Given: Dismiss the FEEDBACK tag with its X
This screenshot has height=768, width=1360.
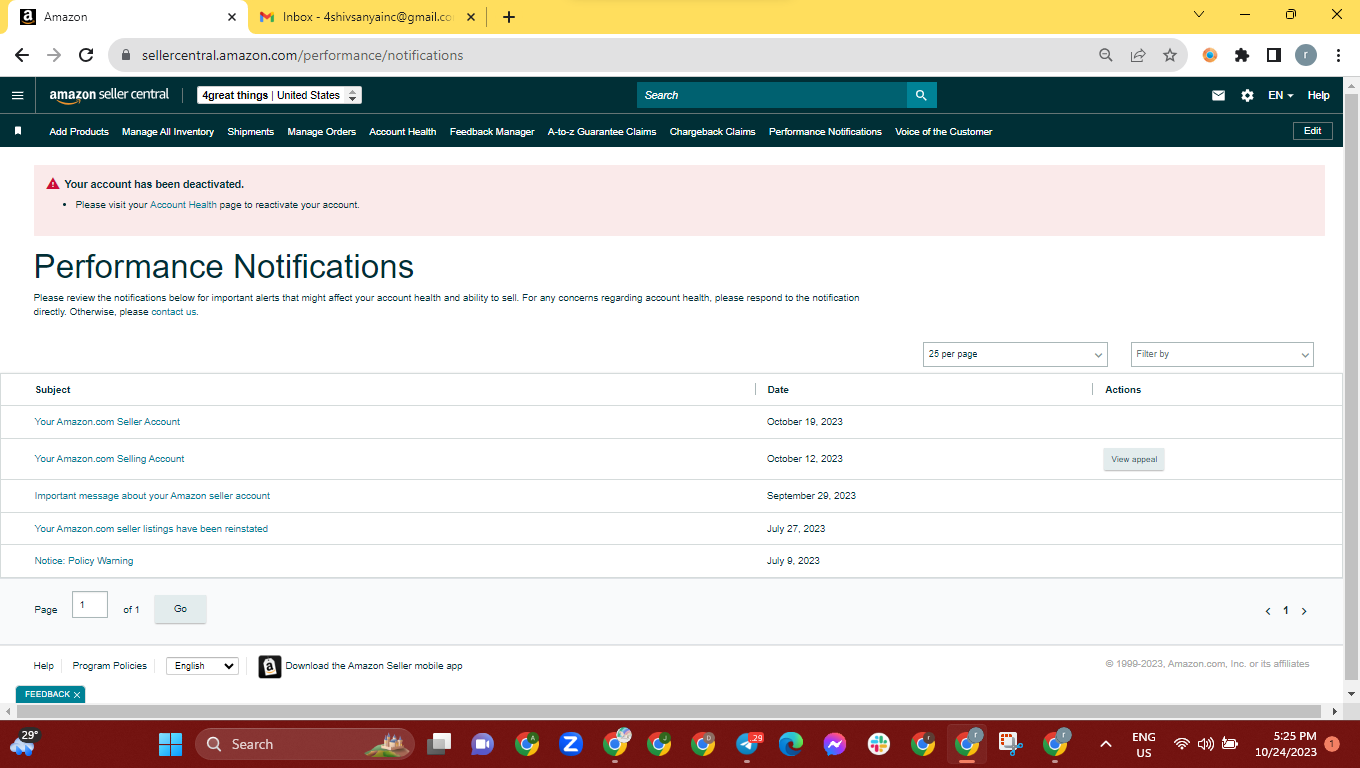Looking at the screenshot, I should tap(77, 695).
